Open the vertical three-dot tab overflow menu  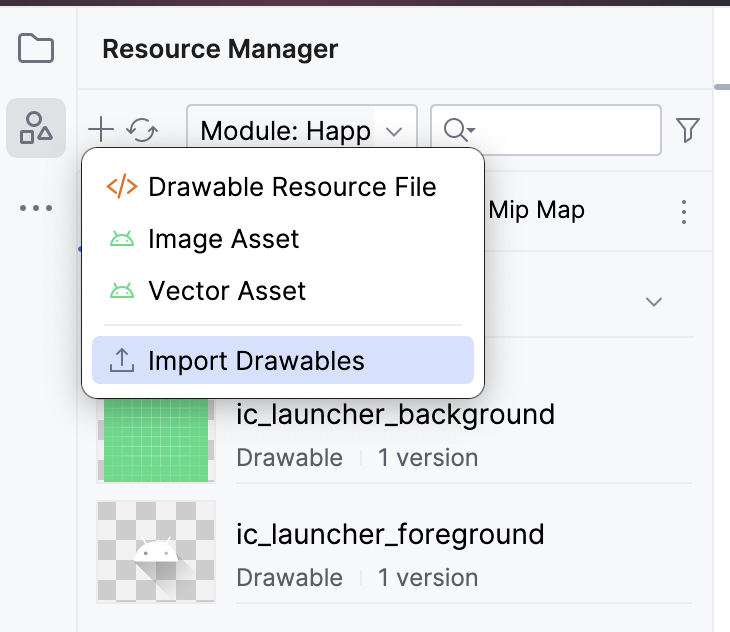click(684, 212)
